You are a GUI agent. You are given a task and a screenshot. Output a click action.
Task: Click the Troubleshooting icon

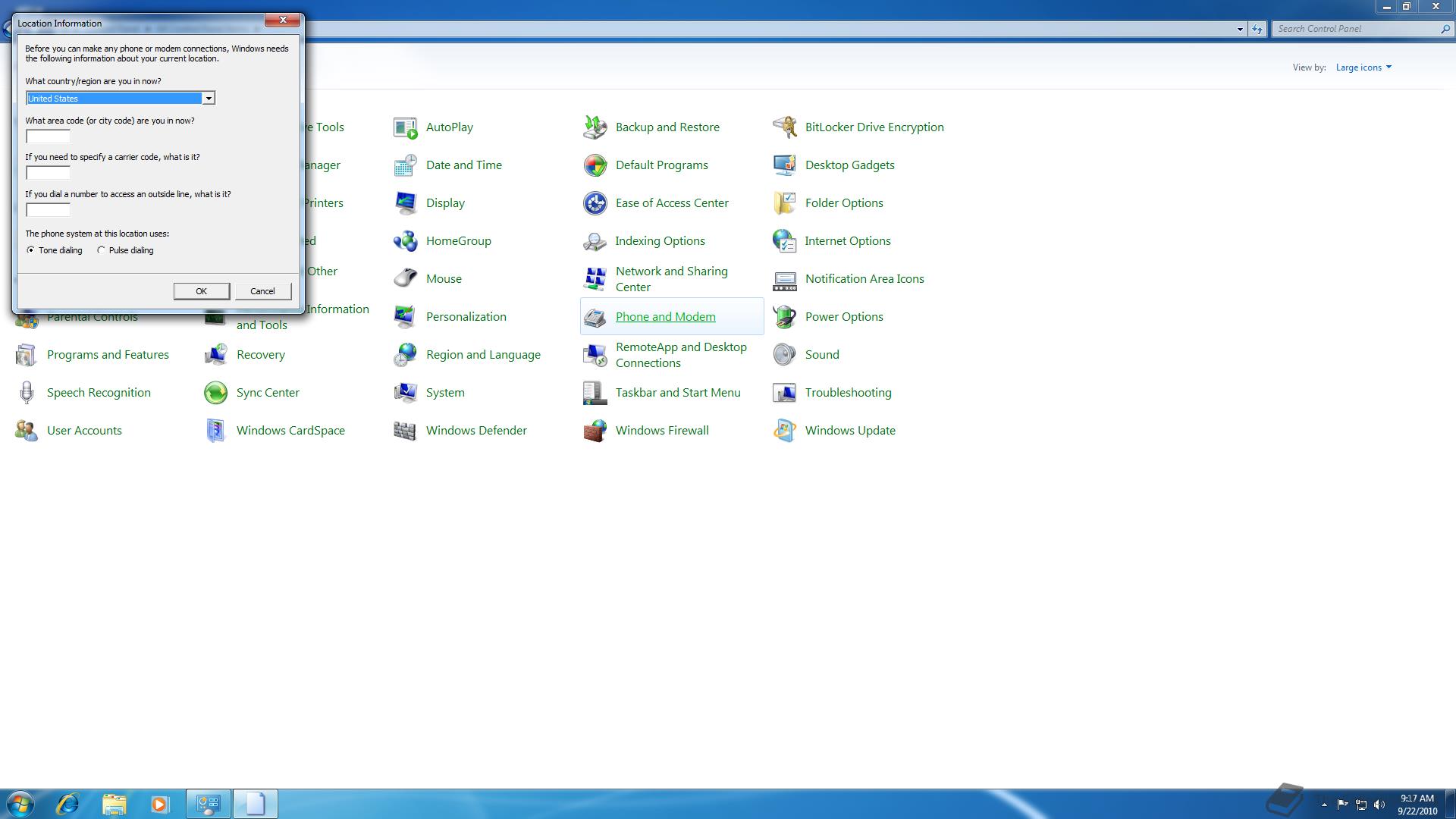[784, 393]
